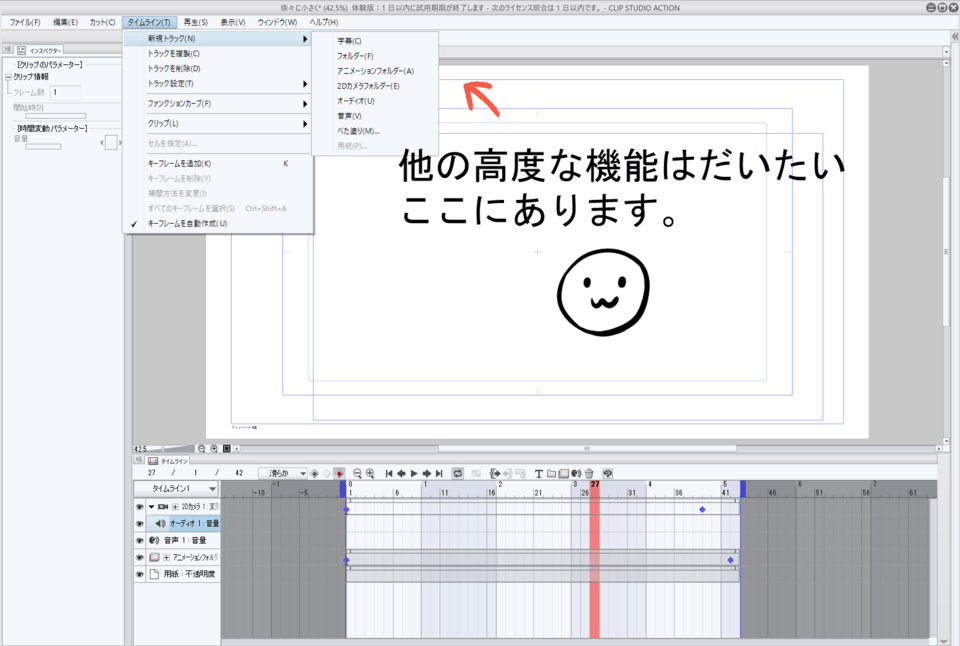Choose 2Dカメラフォルダー from the submenu
Image resolution: width=960 pixels, height=646 pixels.
370,85
